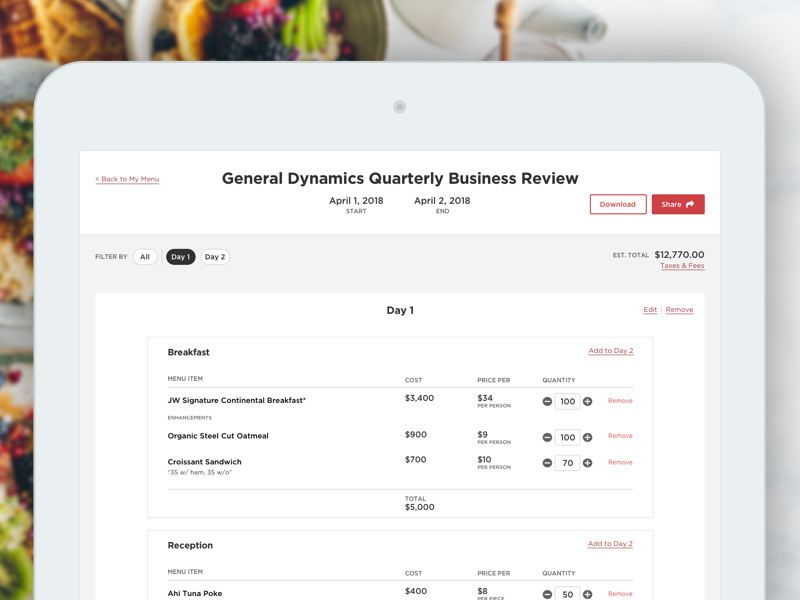Click the event title General Dynamics Quarterly Business Review
The width and height of the screenshot is (800, 600).
point(400,179)
